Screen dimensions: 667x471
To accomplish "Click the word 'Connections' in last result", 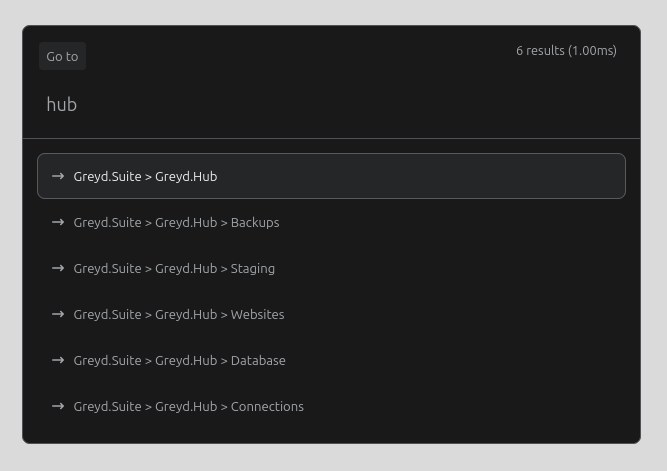I will 267,406.
